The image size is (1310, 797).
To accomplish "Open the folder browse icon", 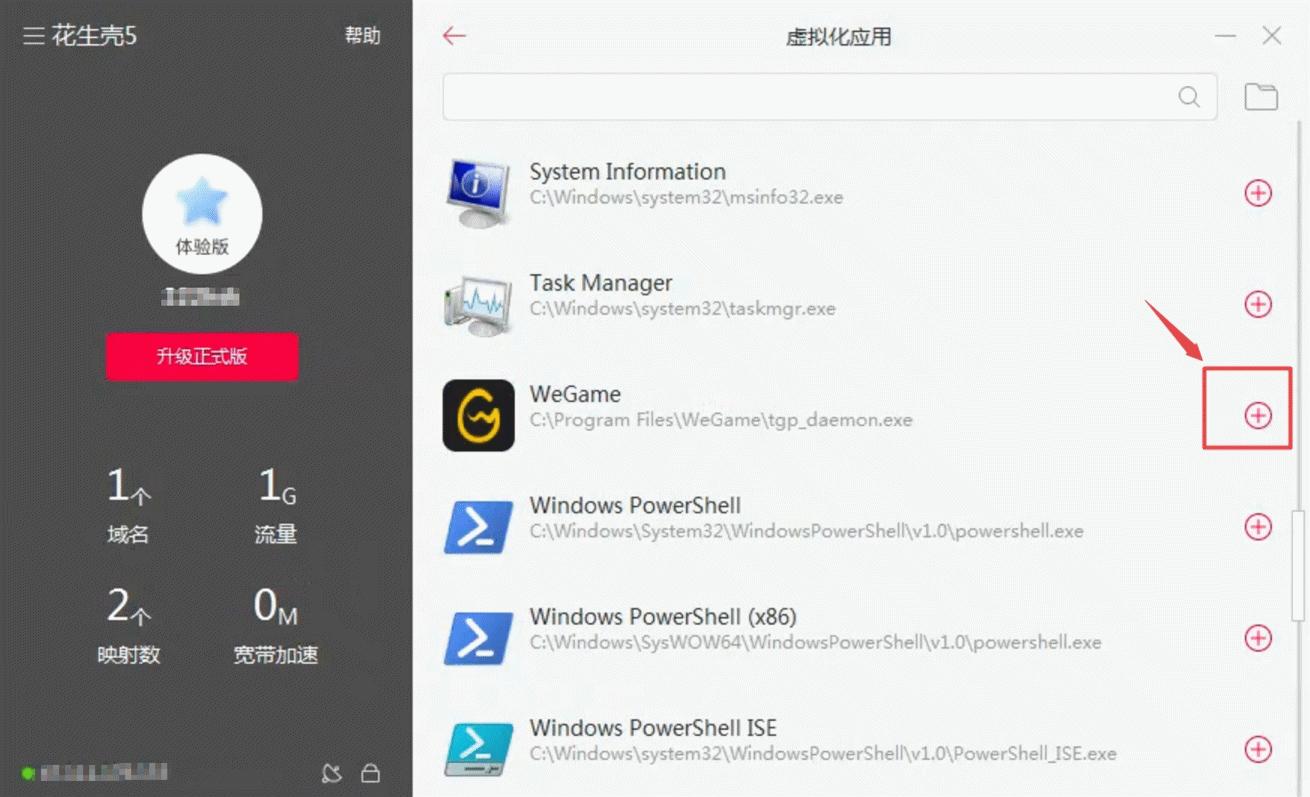I will click(x=1261, y=97).
